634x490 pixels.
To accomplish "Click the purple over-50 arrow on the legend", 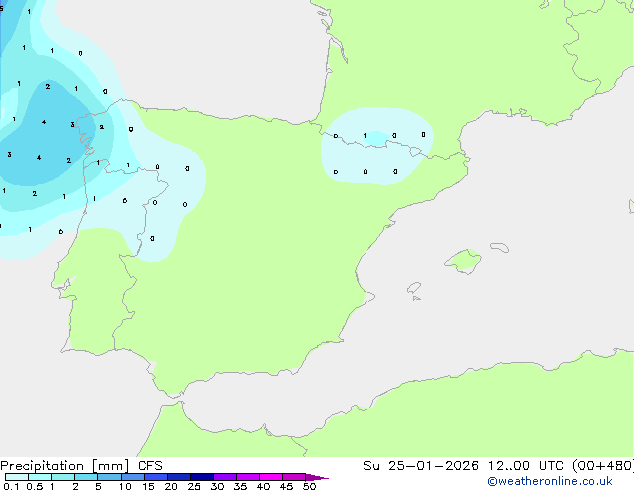I will [x=317, y=477].
